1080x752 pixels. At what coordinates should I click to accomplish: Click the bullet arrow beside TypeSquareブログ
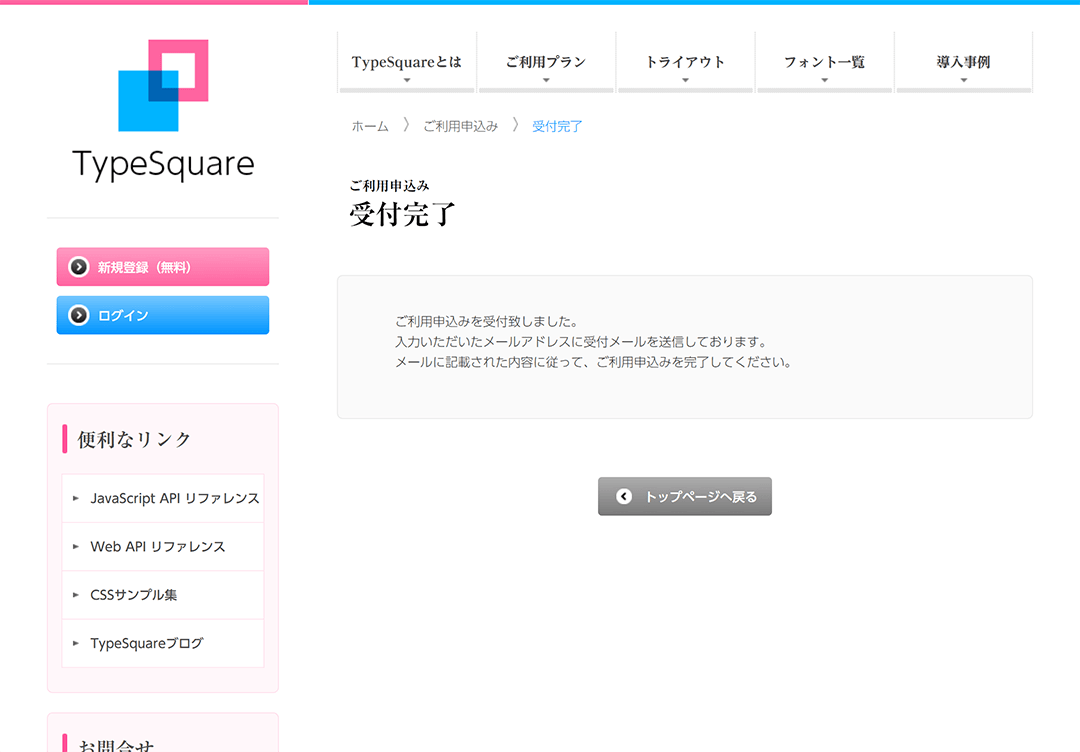pyautogui.click(x=76, y=643)
